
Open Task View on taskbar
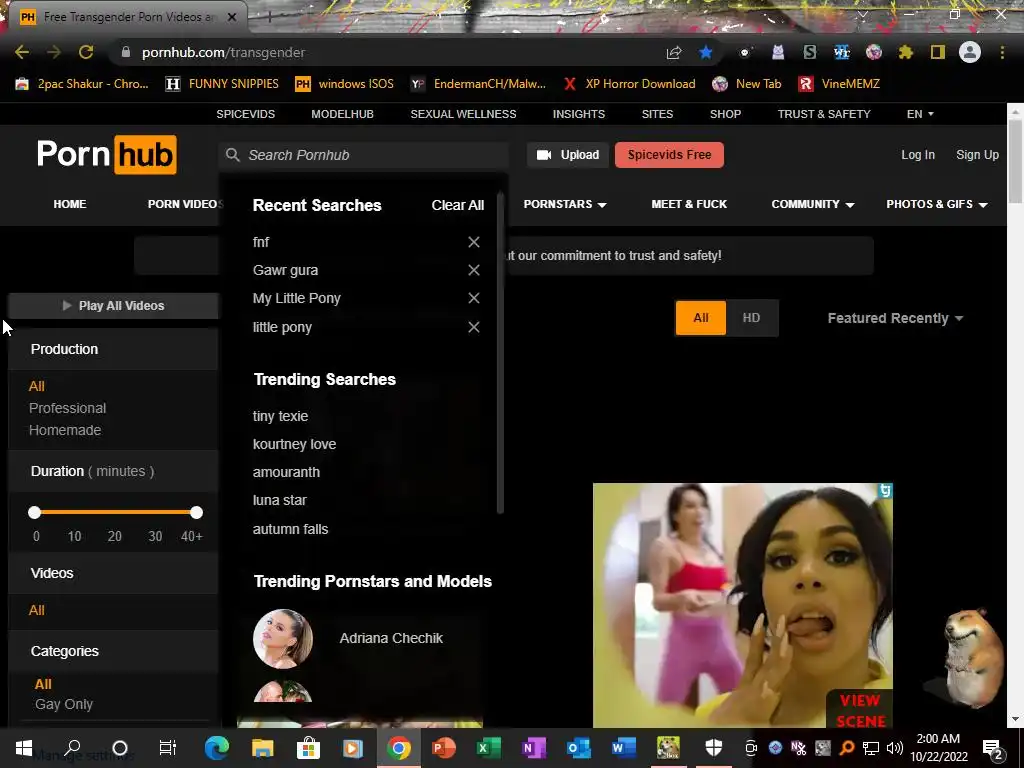[168, 748]
